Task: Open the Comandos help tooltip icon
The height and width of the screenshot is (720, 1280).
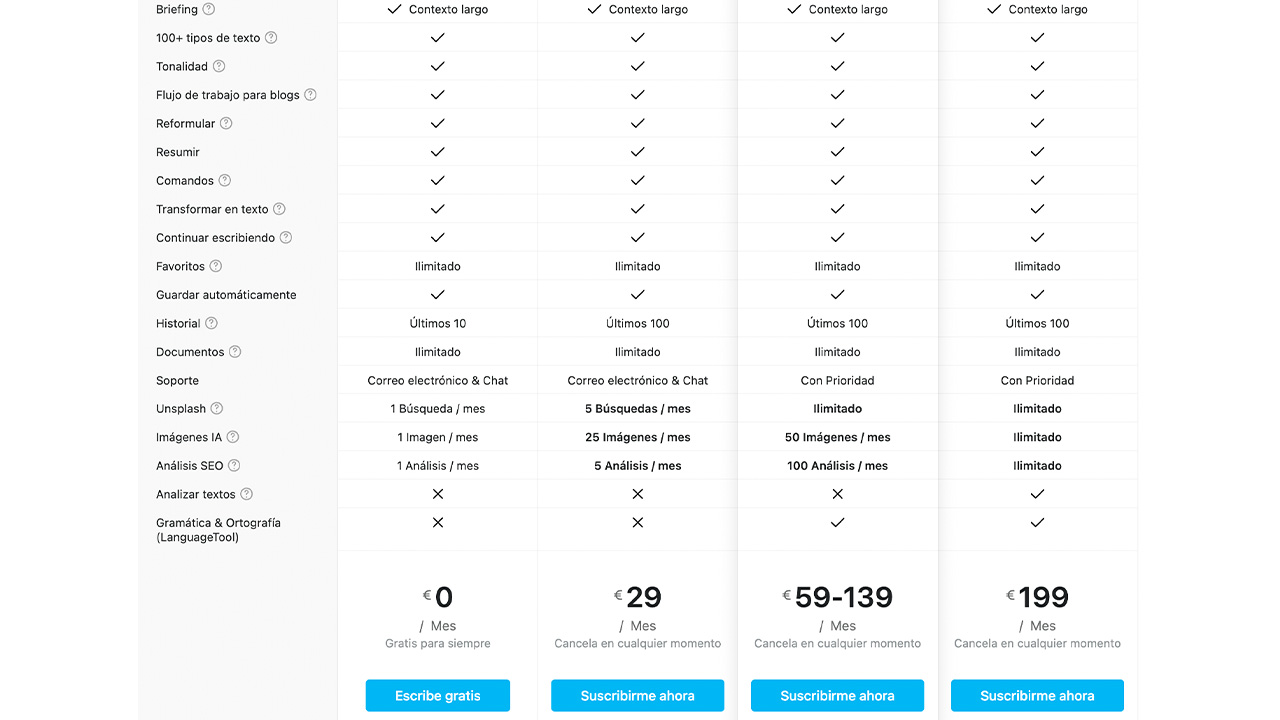Action: pos(225,180)
